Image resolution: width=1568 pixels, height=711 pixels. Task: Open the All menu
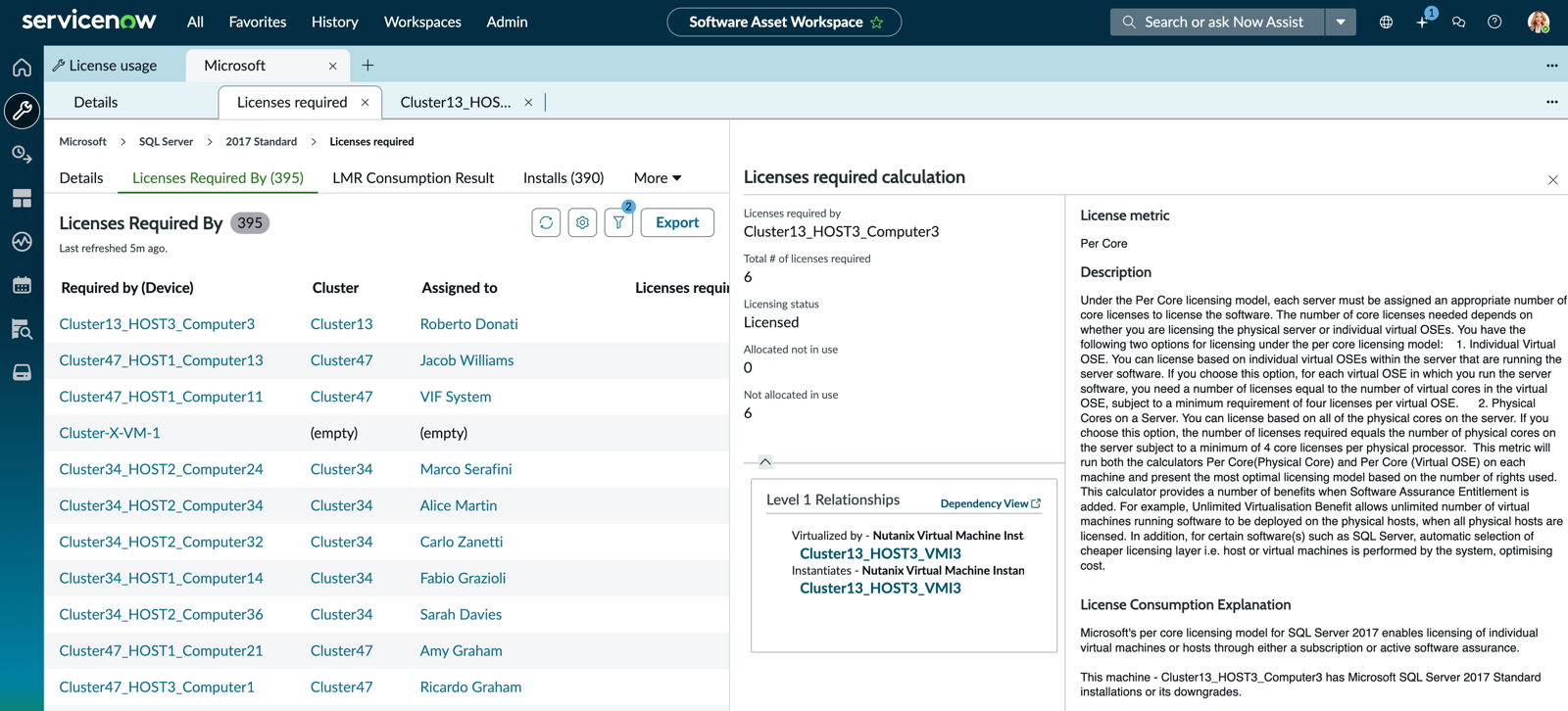[195, 22]
